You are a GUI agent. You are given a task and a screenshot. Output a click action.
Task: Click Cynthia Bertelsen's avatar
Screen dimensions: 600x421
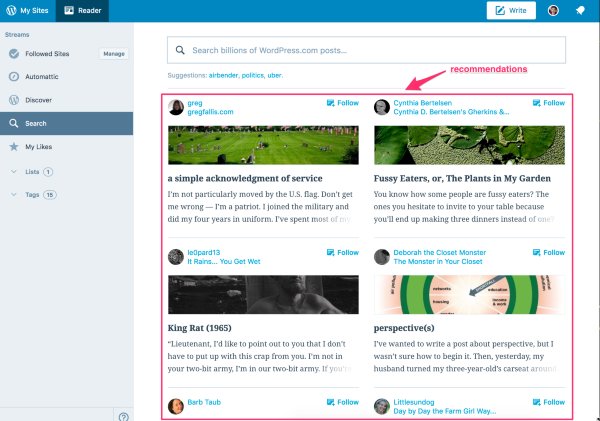(382, 108)
